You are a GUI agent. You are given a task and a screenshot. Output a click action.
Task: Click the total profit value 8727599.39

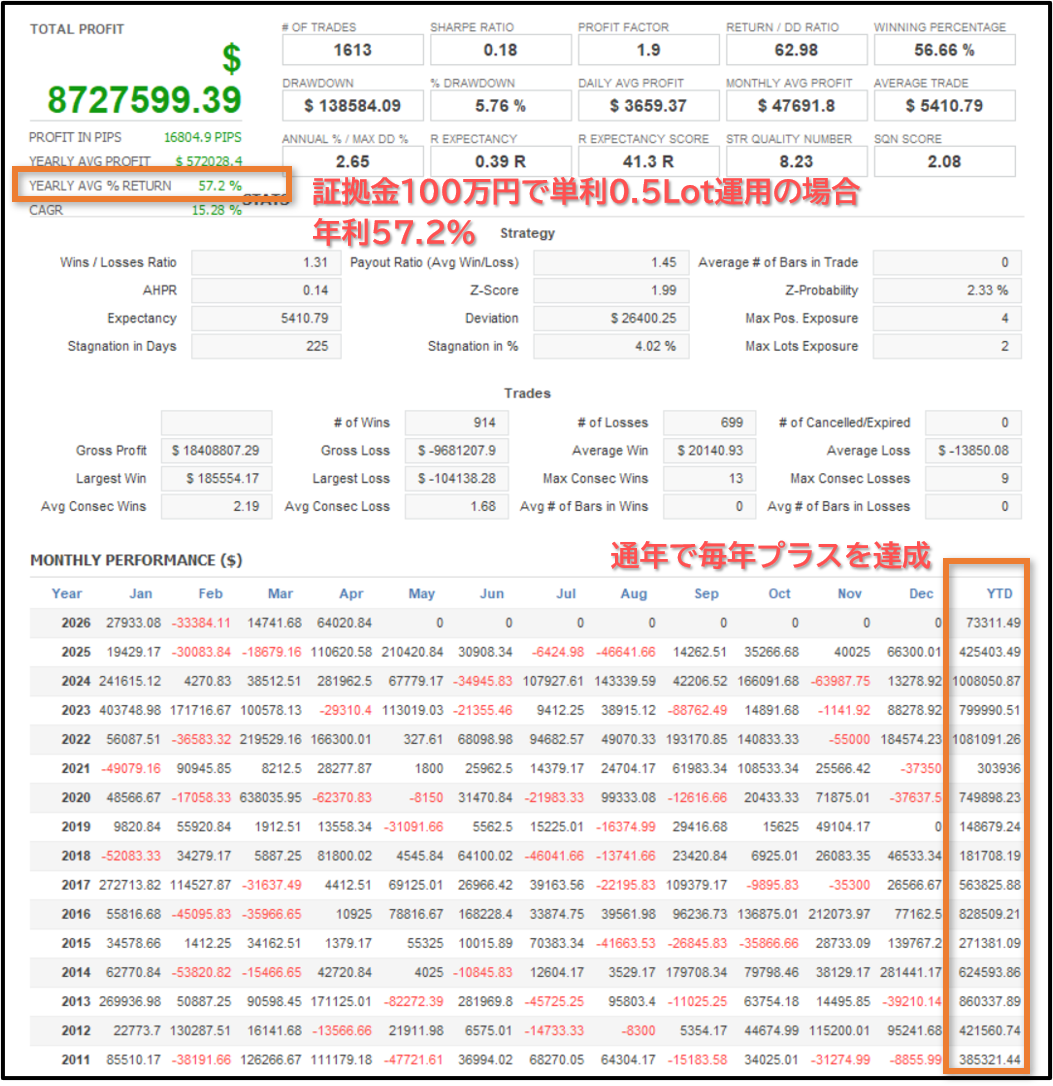pos(144,100)
